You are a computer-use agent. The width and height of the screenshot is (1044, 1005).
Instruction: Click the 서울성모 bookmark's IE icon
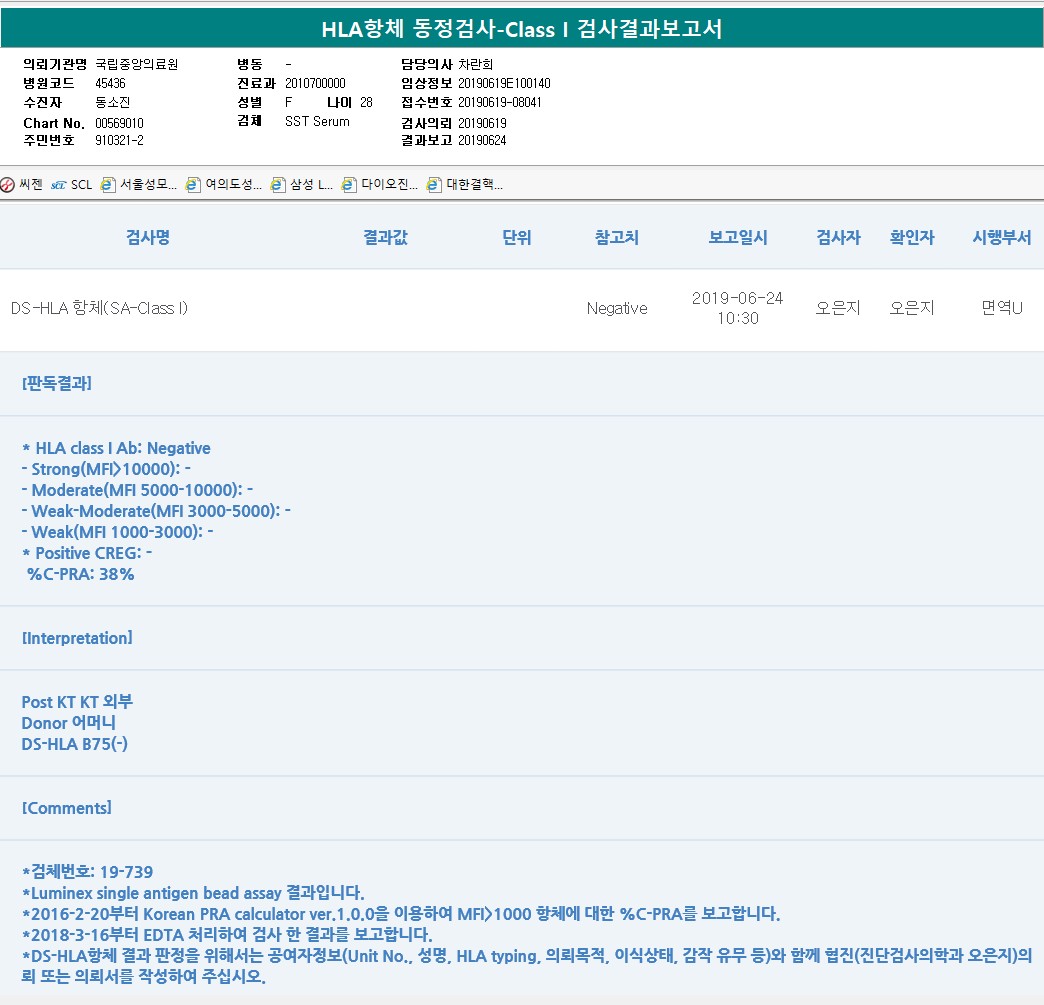(108, 185)
